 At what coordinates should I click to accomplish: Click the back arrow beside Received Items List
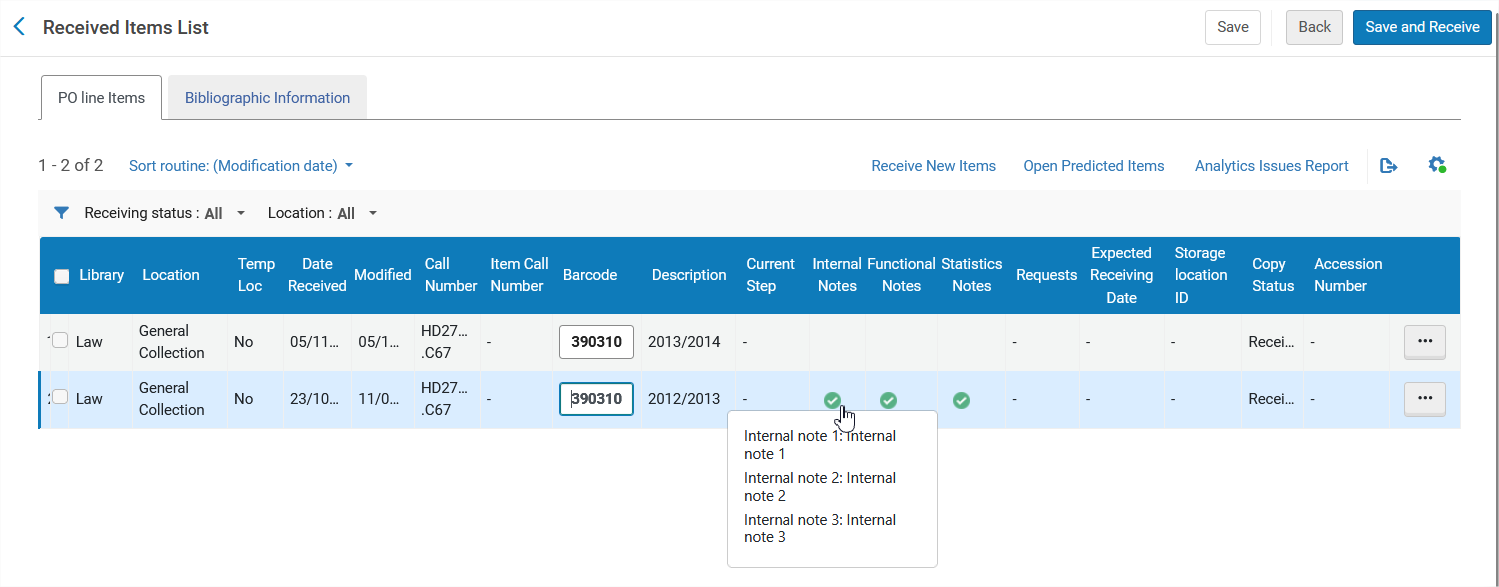click(x=18, y=27)
